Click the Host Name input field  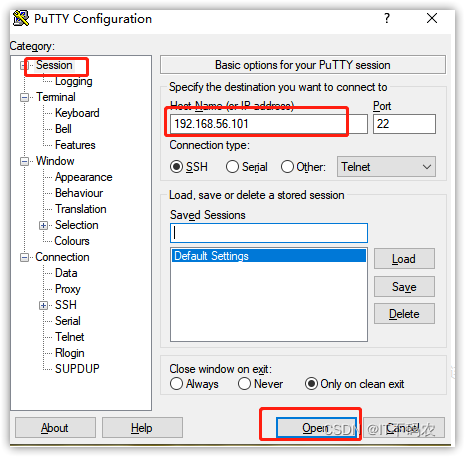[269, 124]
